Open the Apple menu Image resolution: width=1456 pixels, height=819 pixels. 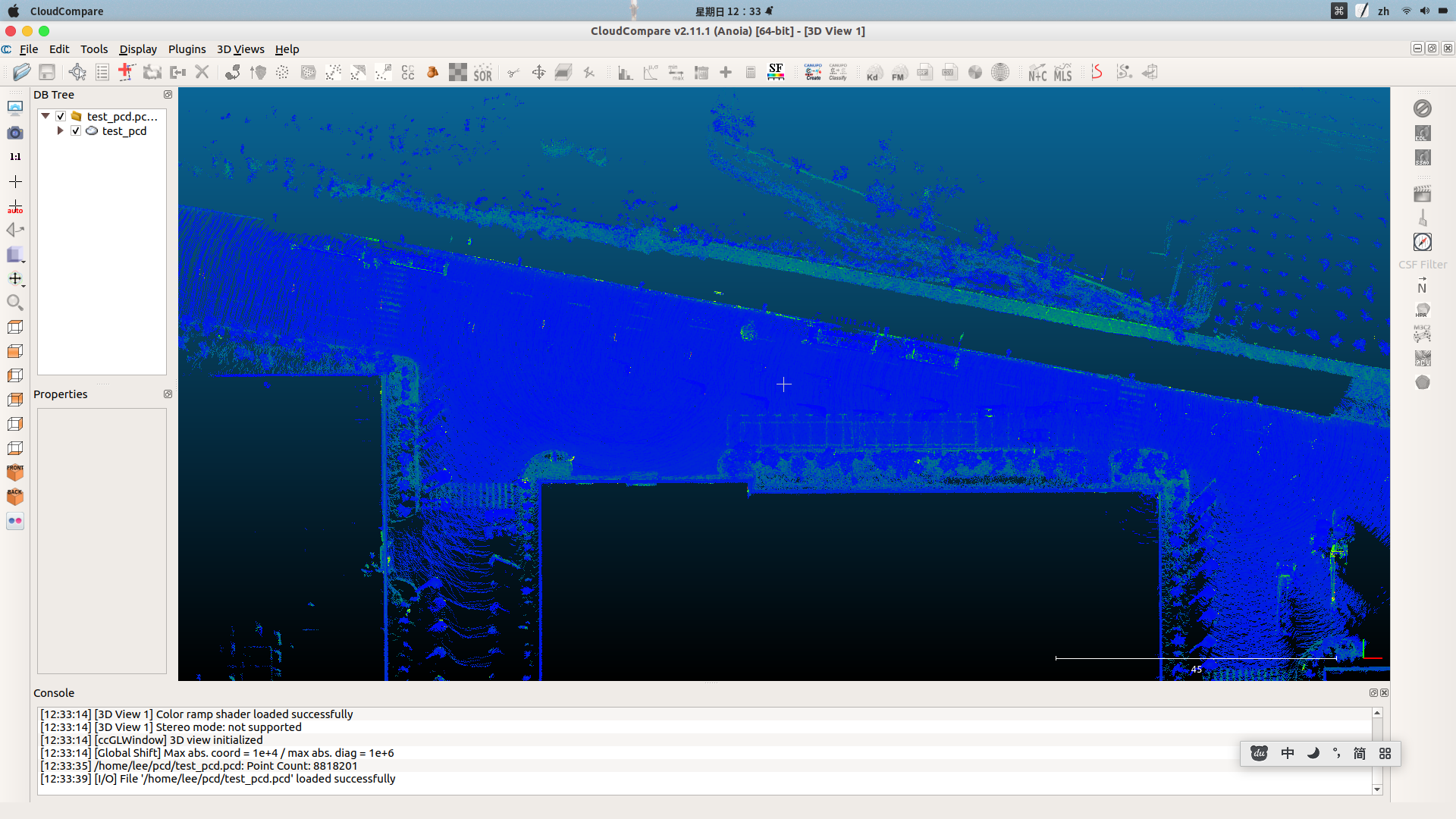pyautogui.click(x=13, y=11)
